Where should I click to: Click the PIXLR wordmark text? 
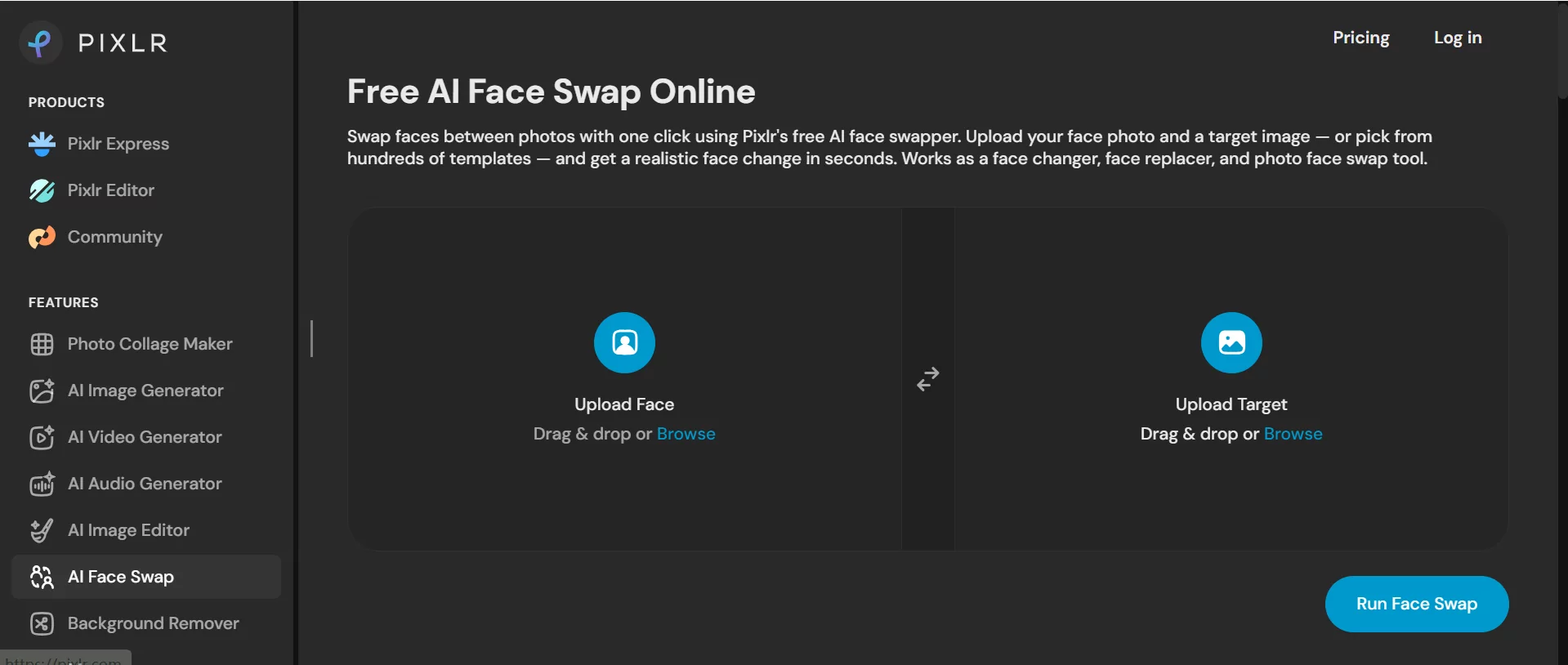[x=123, y=42]
